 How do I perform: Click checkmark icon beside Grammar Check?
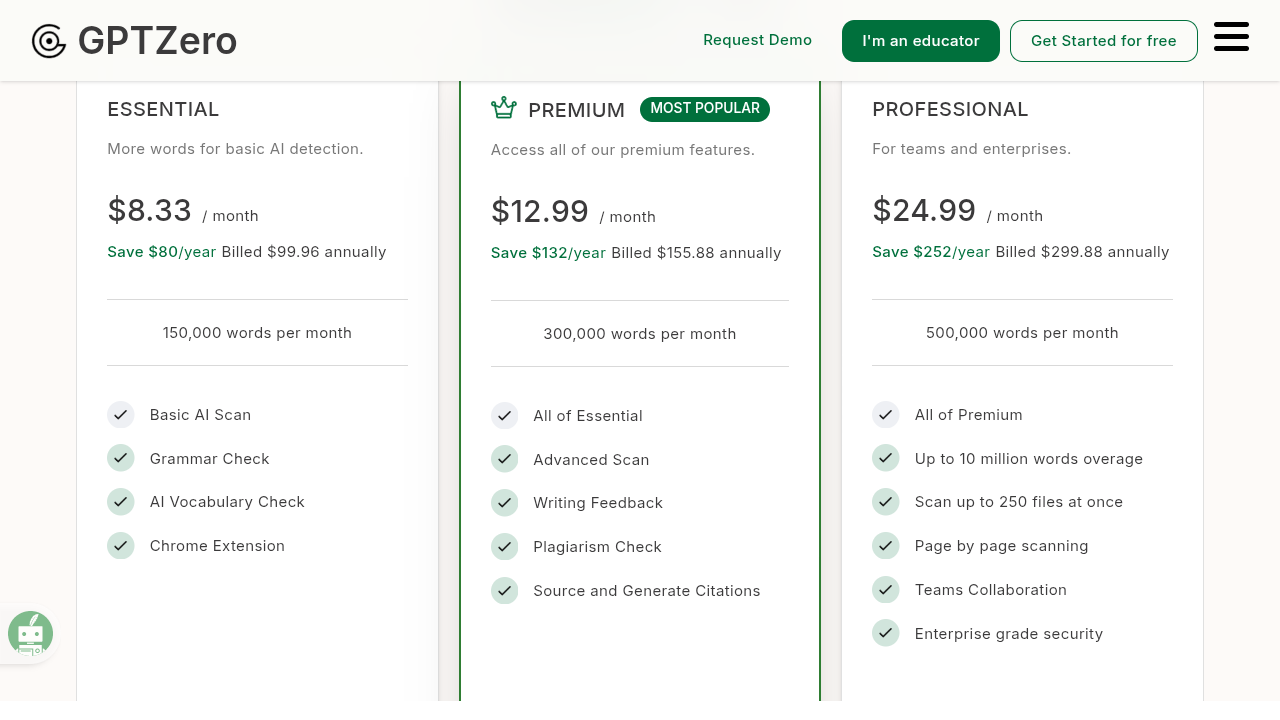click(121, 458)
